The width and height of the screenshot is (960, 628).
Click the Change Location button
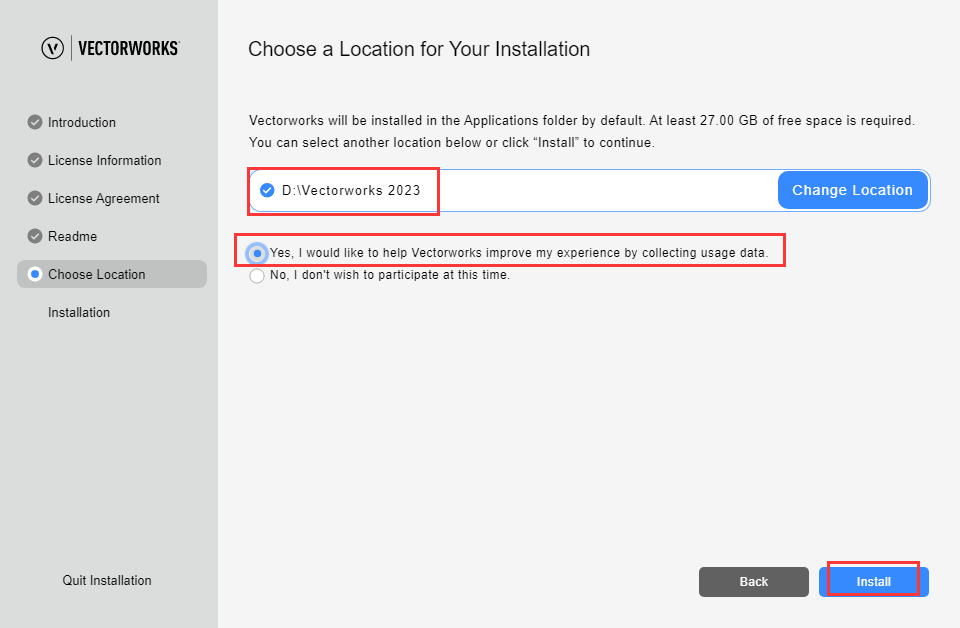(852, 190)
